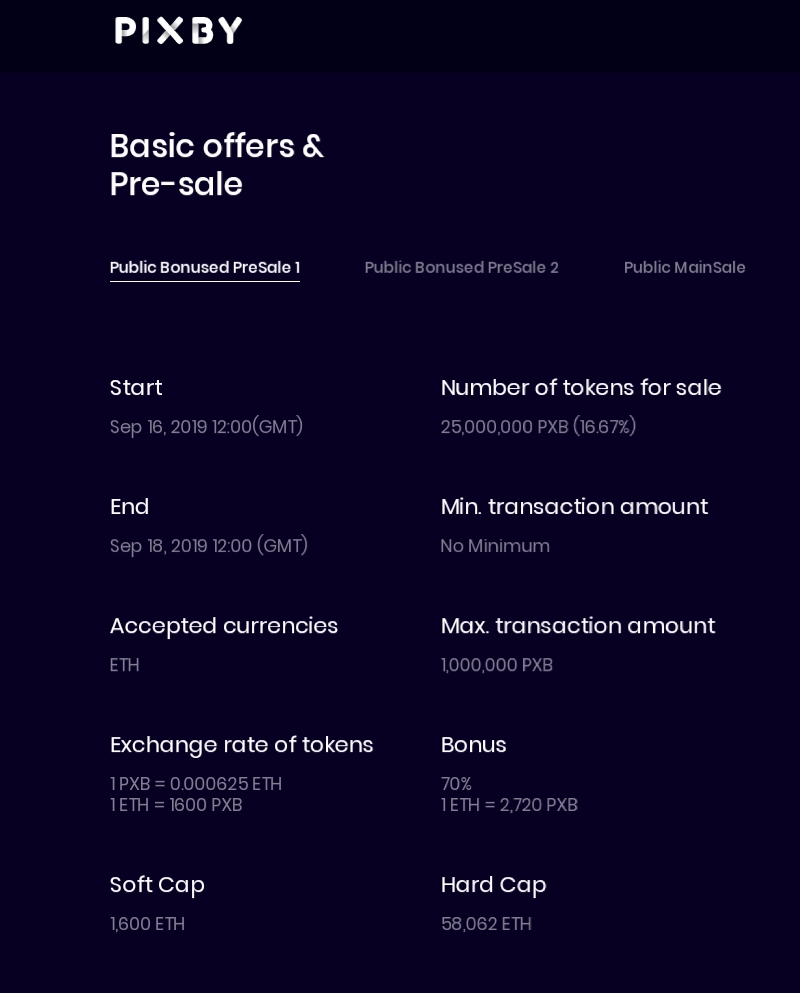This screenshot has height=993, width=800.
Task: Click the 1 ETH = 1600 PXB rate
Action: click(176, 805)
